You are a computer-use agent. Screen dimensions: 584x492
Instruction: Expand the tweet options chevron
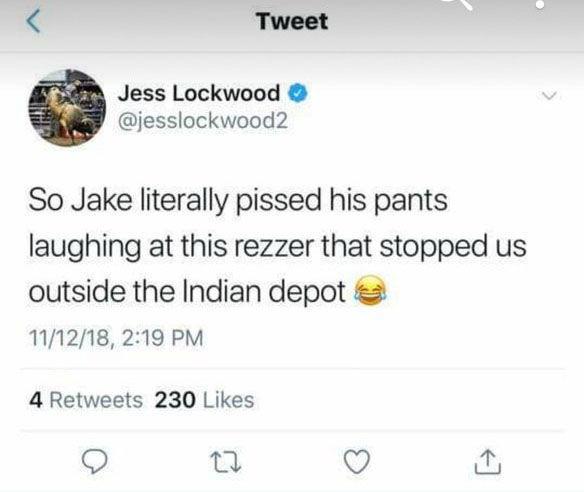(x=549, y=96)
